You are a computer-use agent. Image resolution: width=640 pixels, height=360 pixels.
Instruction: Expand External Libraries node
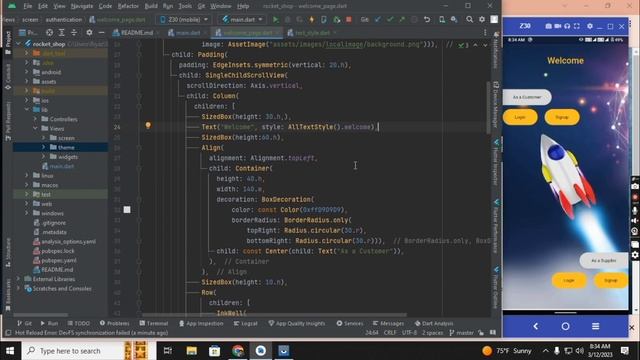[18, 279]
